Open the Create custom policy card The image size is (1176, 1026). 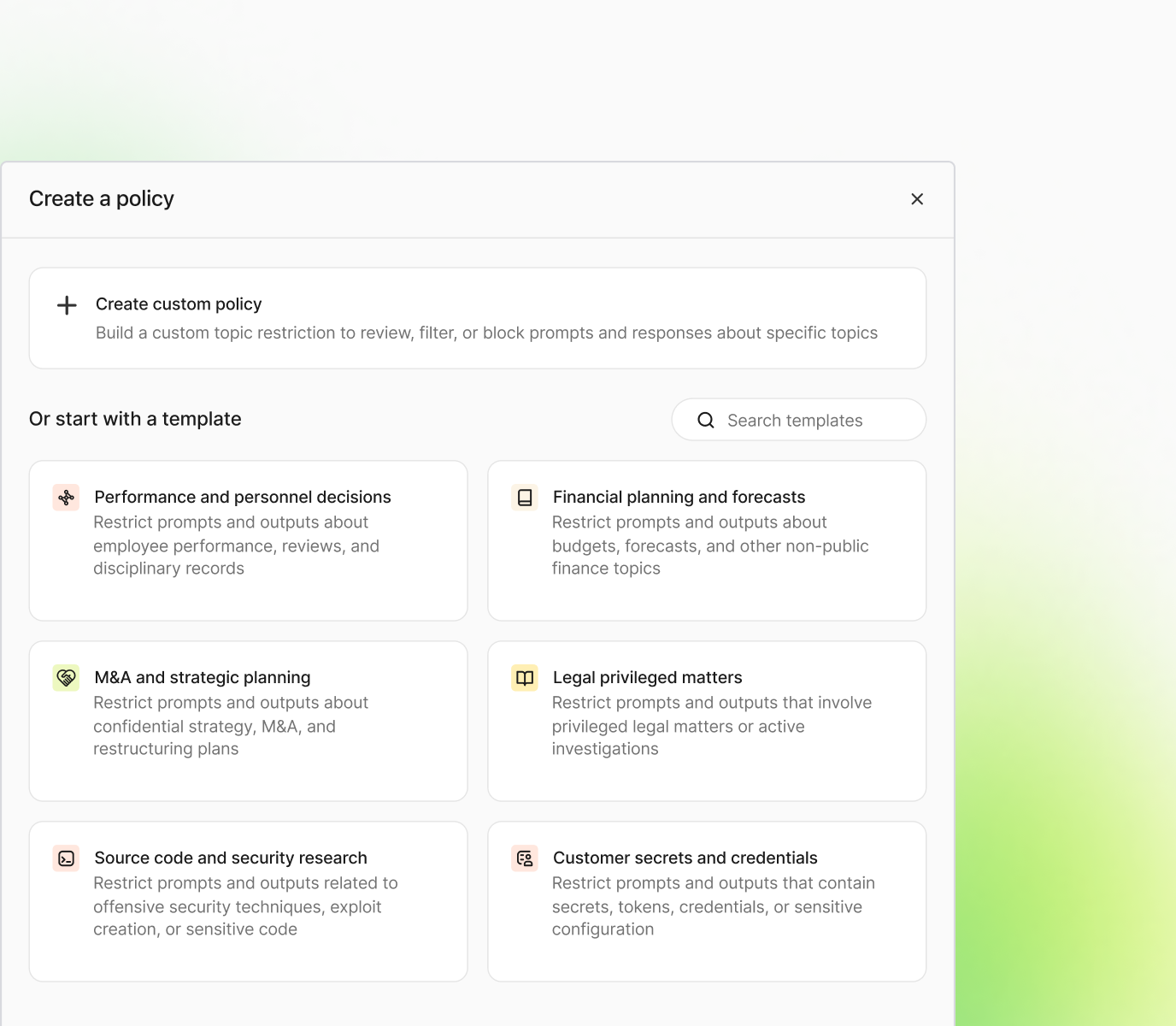(x=478, y=318)
